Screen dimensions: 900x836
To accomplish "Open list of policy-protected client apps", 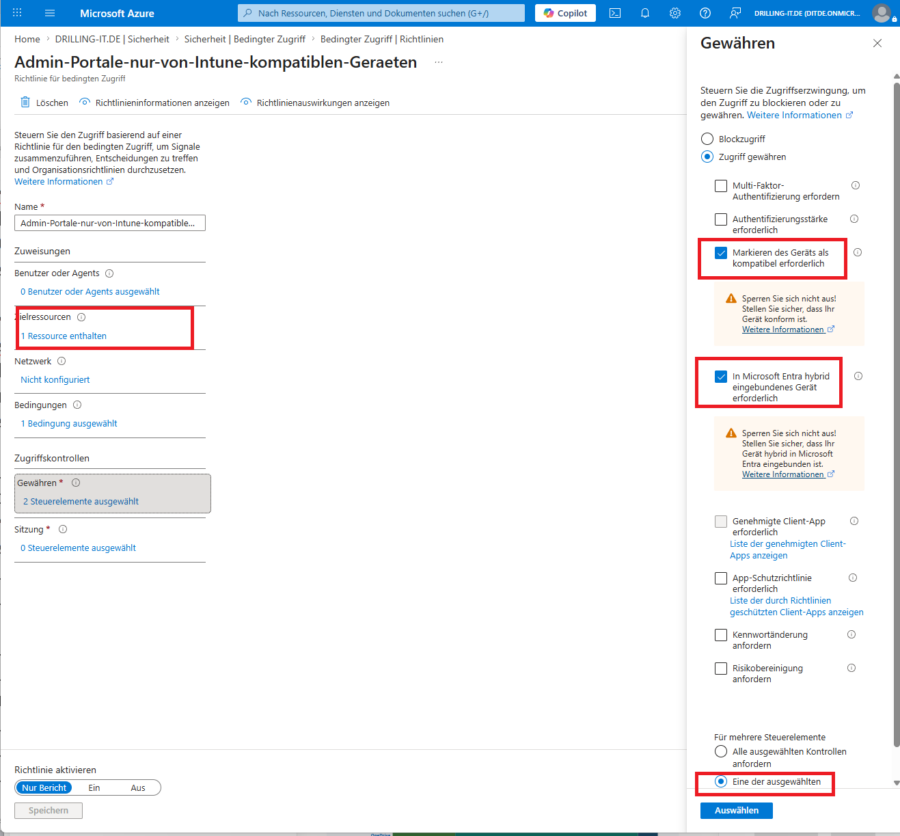I will coord(796,606).
